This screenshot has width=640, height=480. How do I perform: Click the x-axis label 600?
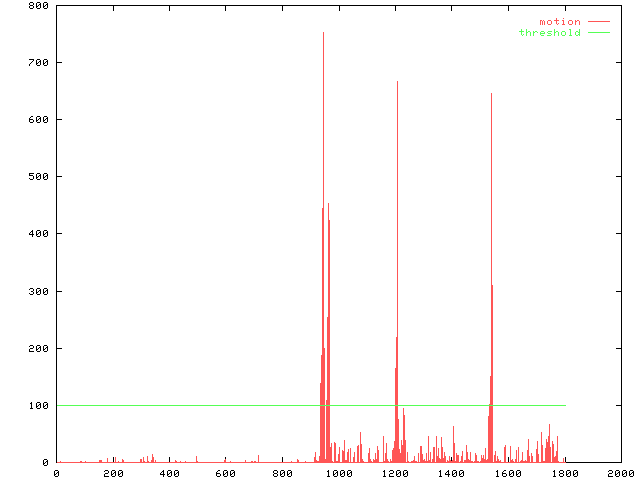tap(226, 474)
